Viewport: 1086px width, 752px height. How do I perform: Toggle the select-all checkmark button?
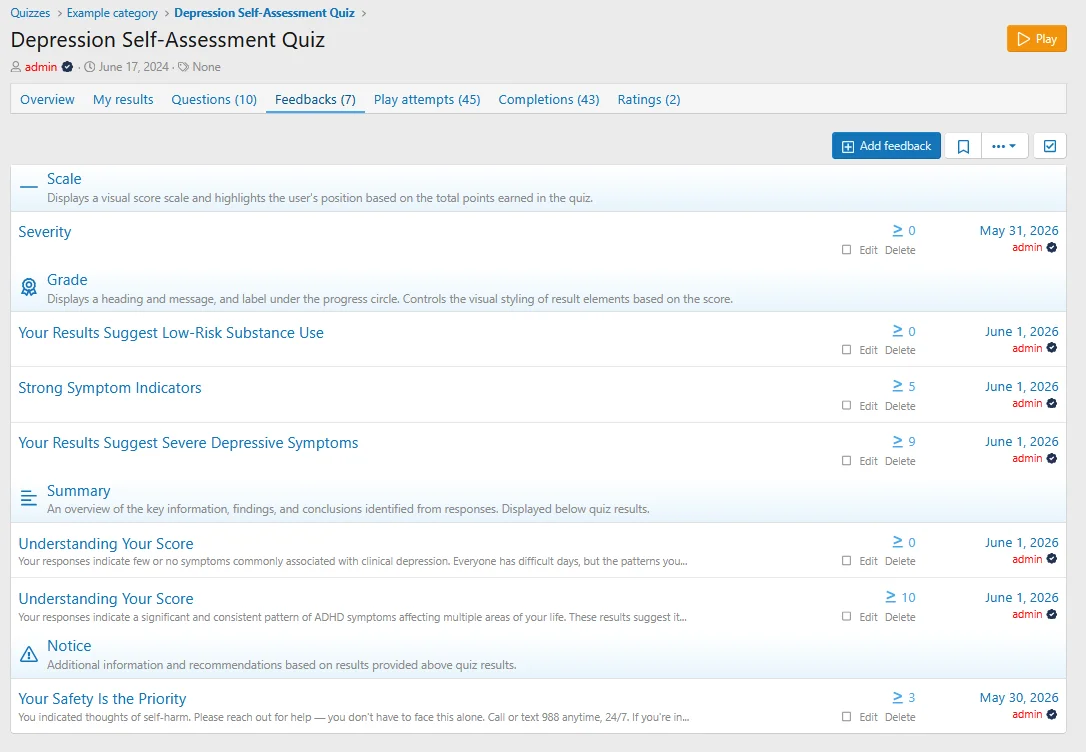[x=1050, y=146]
